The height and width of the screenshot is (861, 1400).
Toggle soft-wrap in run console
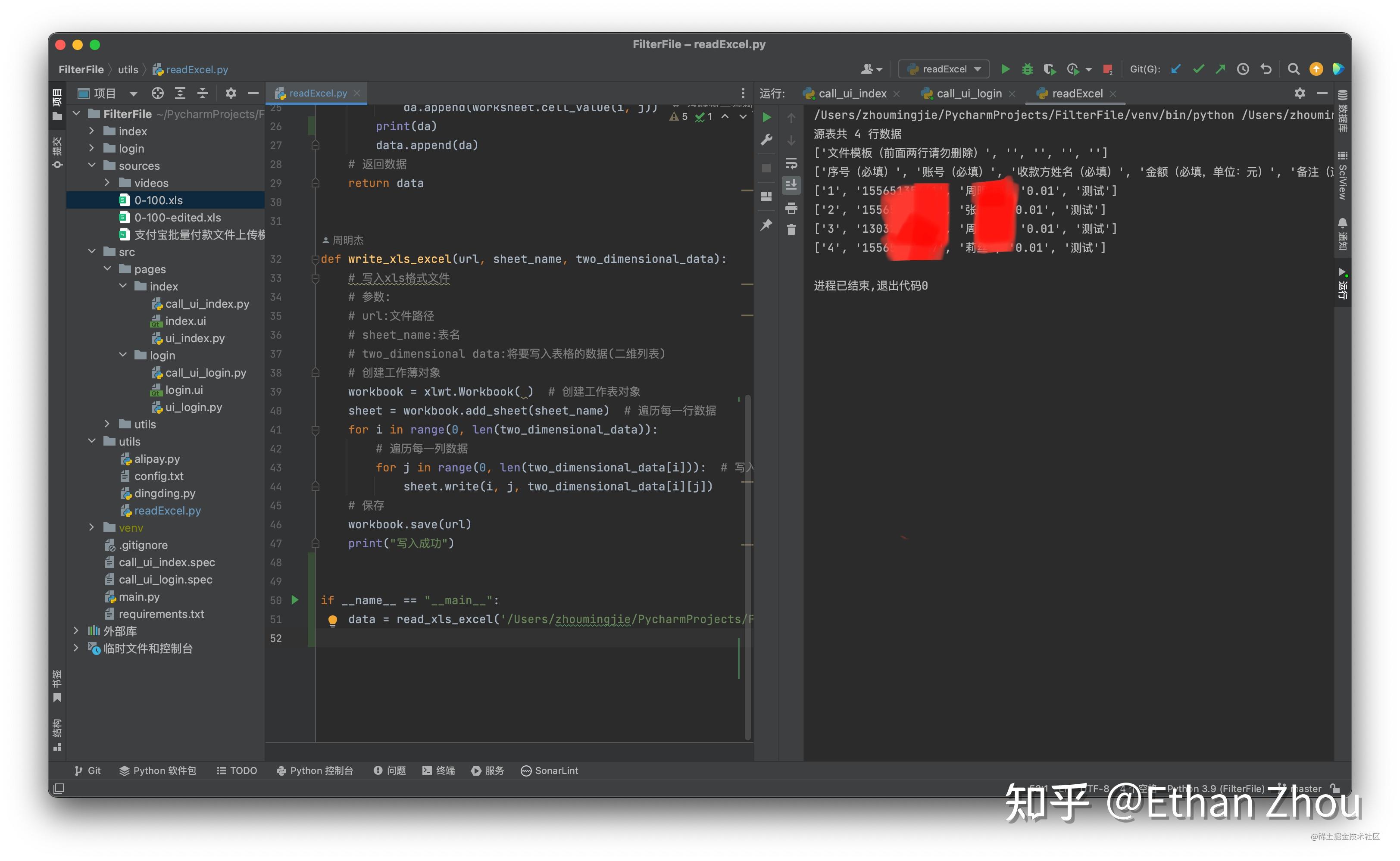pyautogui.click(x=791, y=163)
